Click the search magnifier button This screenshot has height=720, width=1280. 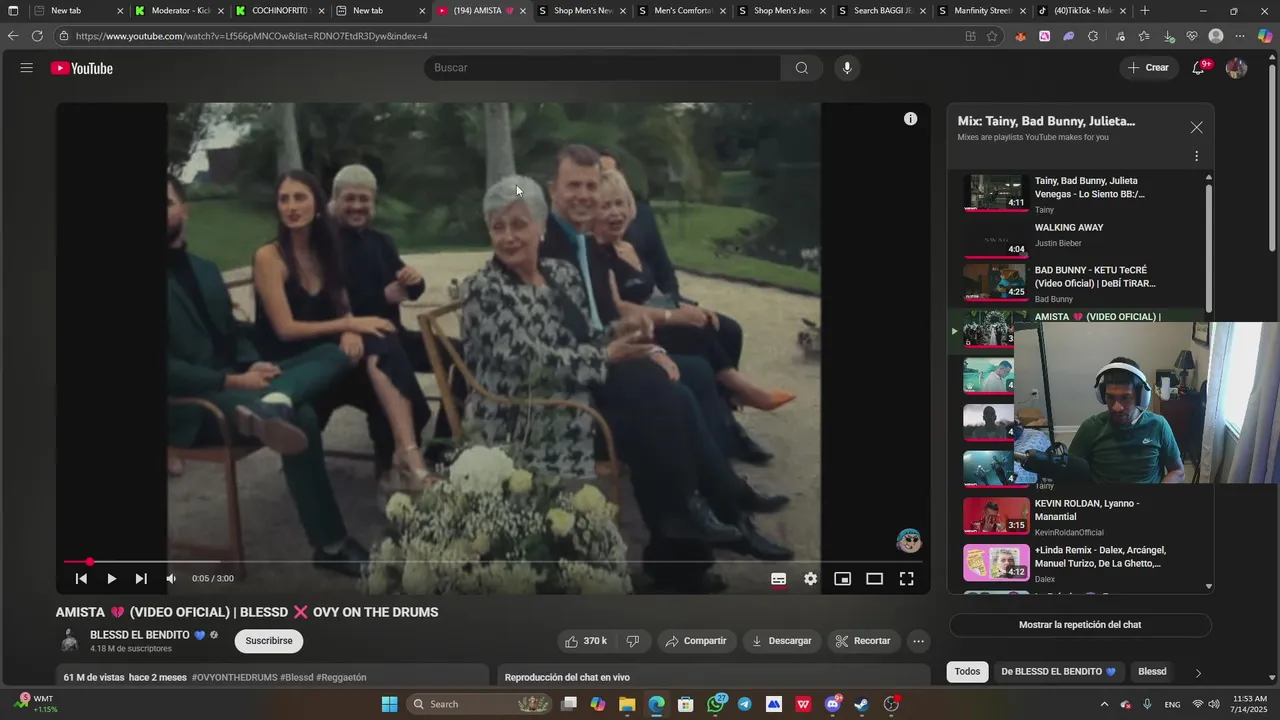coord(802,68)
